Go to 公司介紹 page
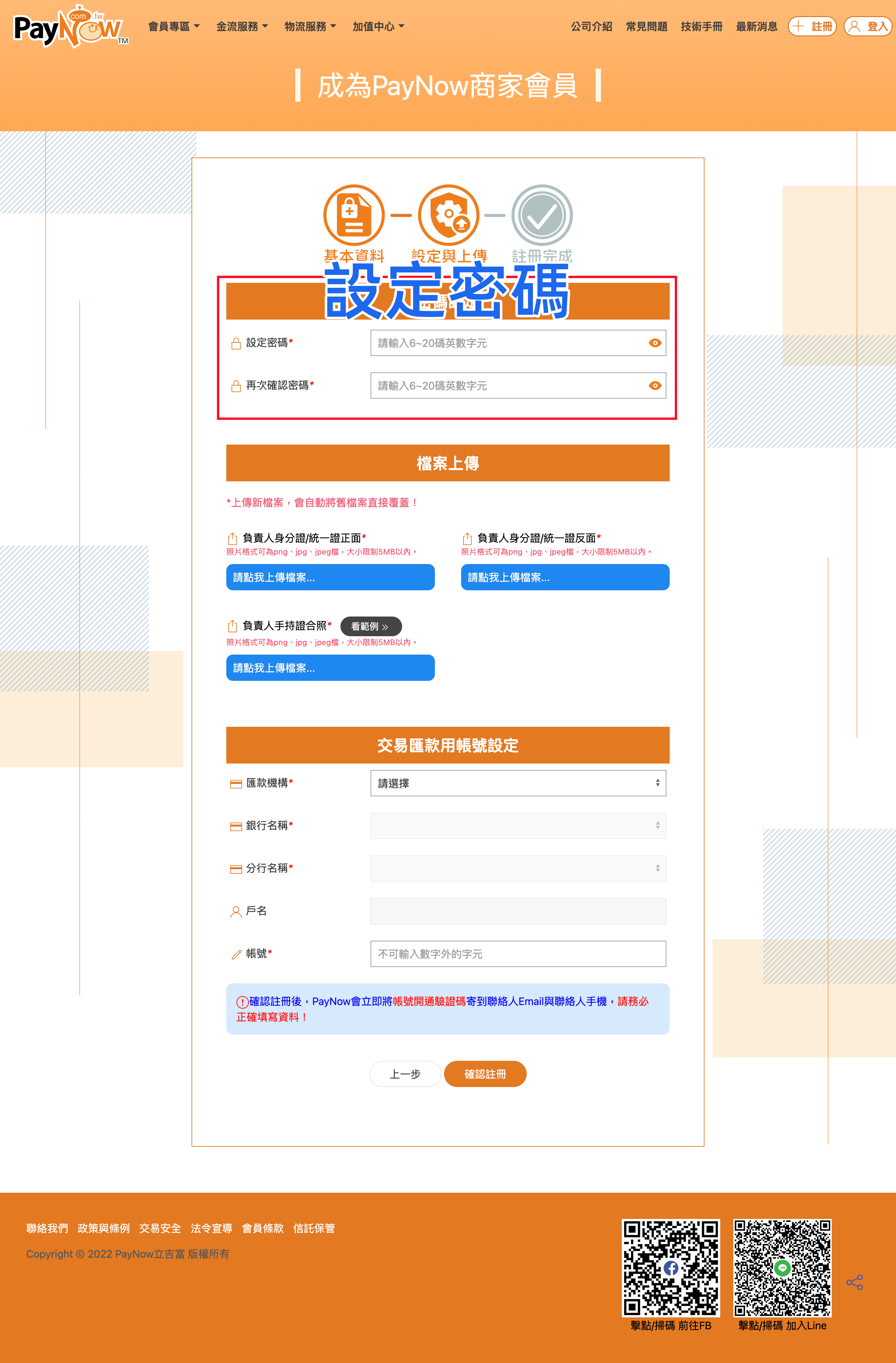Image resolution: width=896 pixels, height=1363 pixels. pos(591,26)
